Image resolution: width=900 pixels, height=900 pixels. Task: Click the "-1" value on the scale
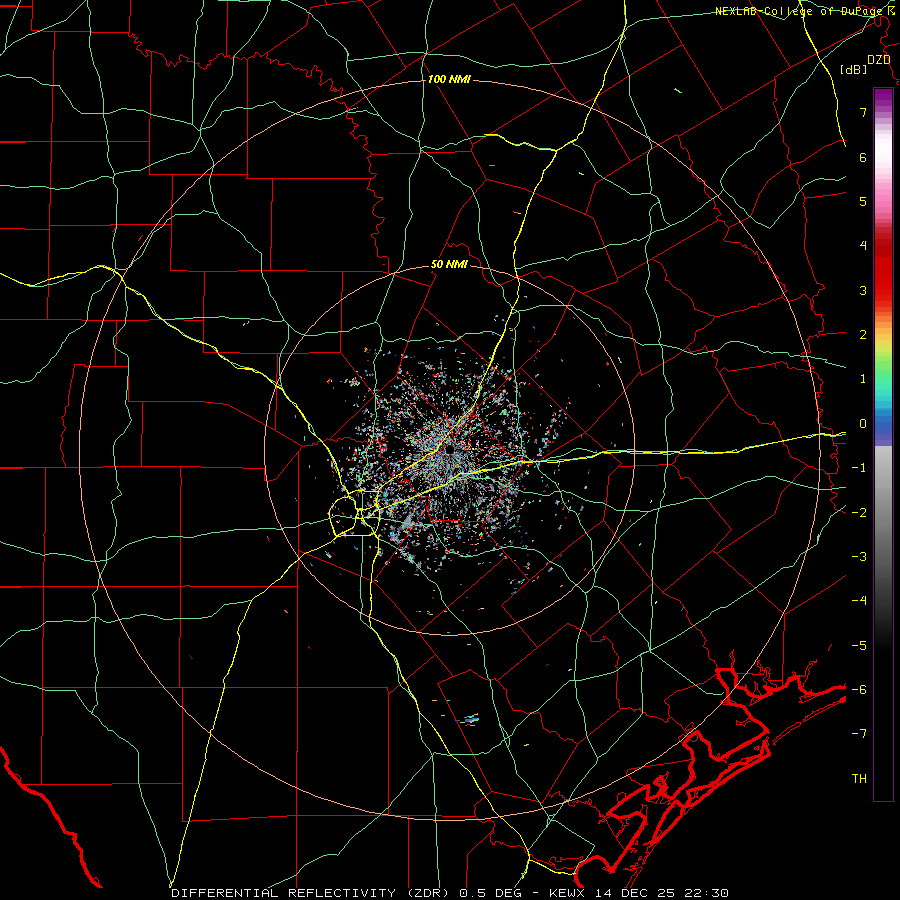pyautogui.click(x=859, y=468)
